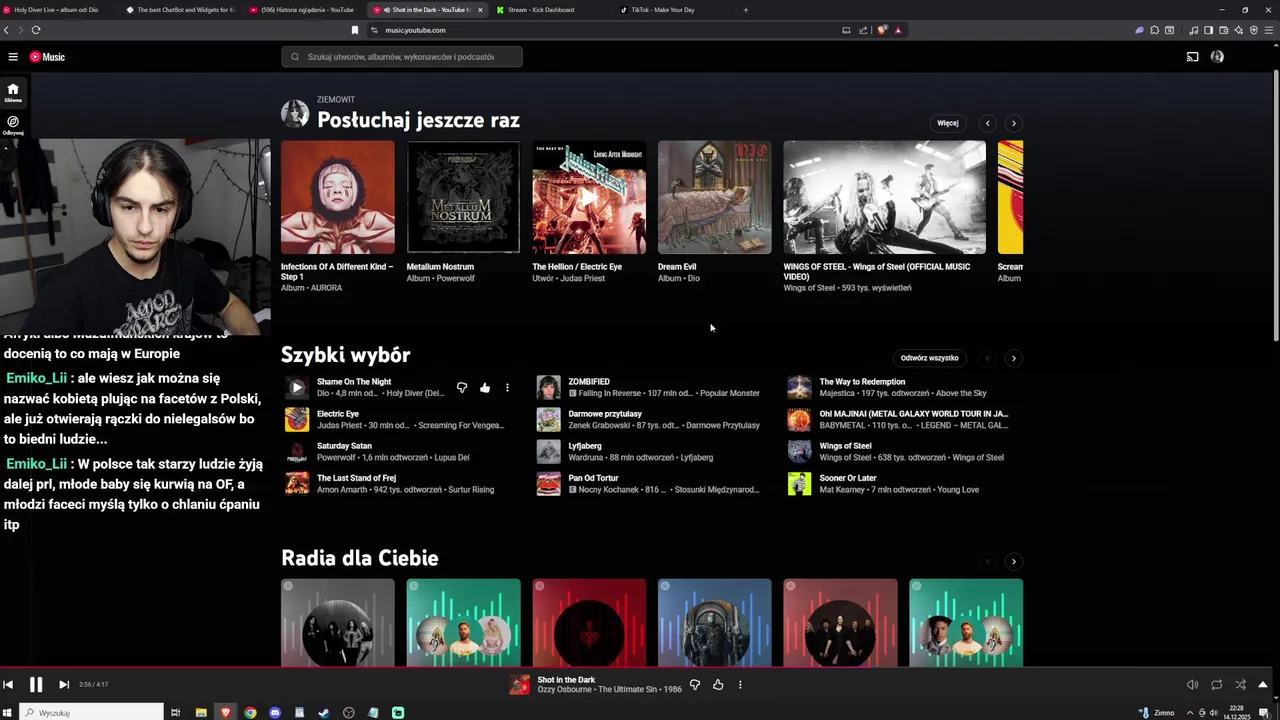This screenshot has width=1280, height=720.
Task: Open the Dio artist link under Dream Evil
Action: (694, 278)
